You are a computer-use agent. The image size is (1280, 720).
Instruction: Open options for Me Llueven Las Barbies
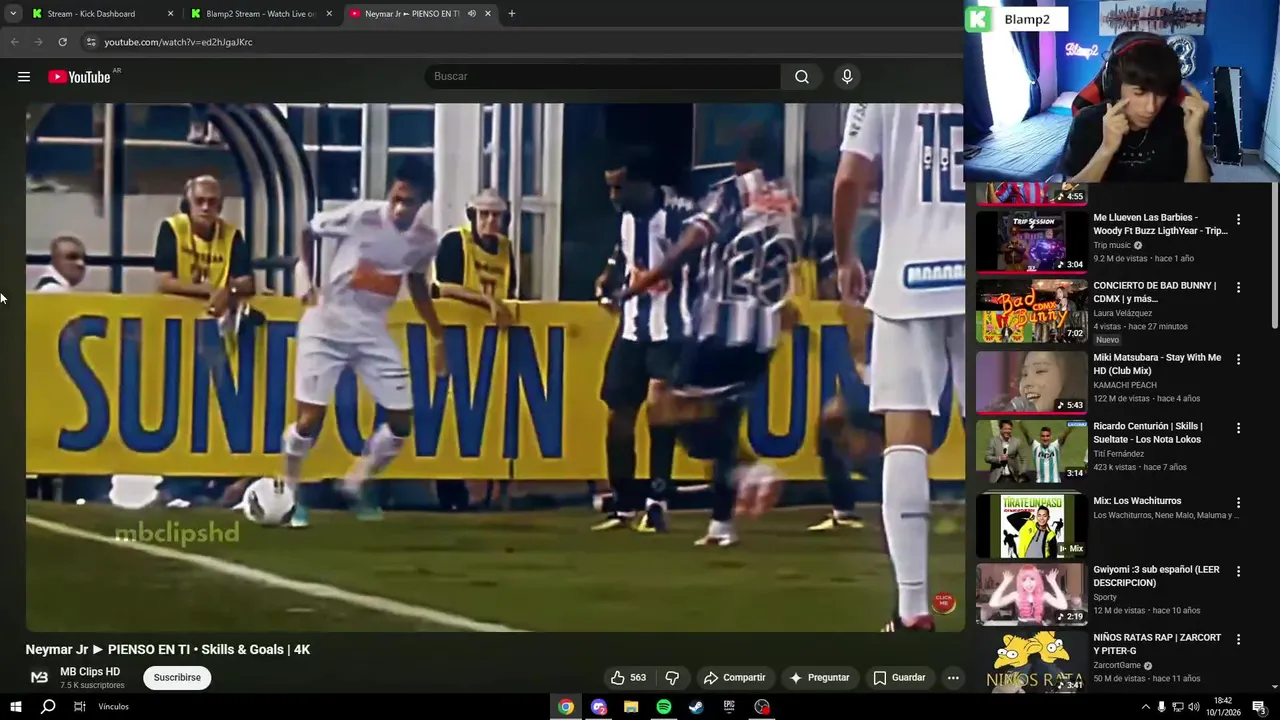click(1238, 219)
